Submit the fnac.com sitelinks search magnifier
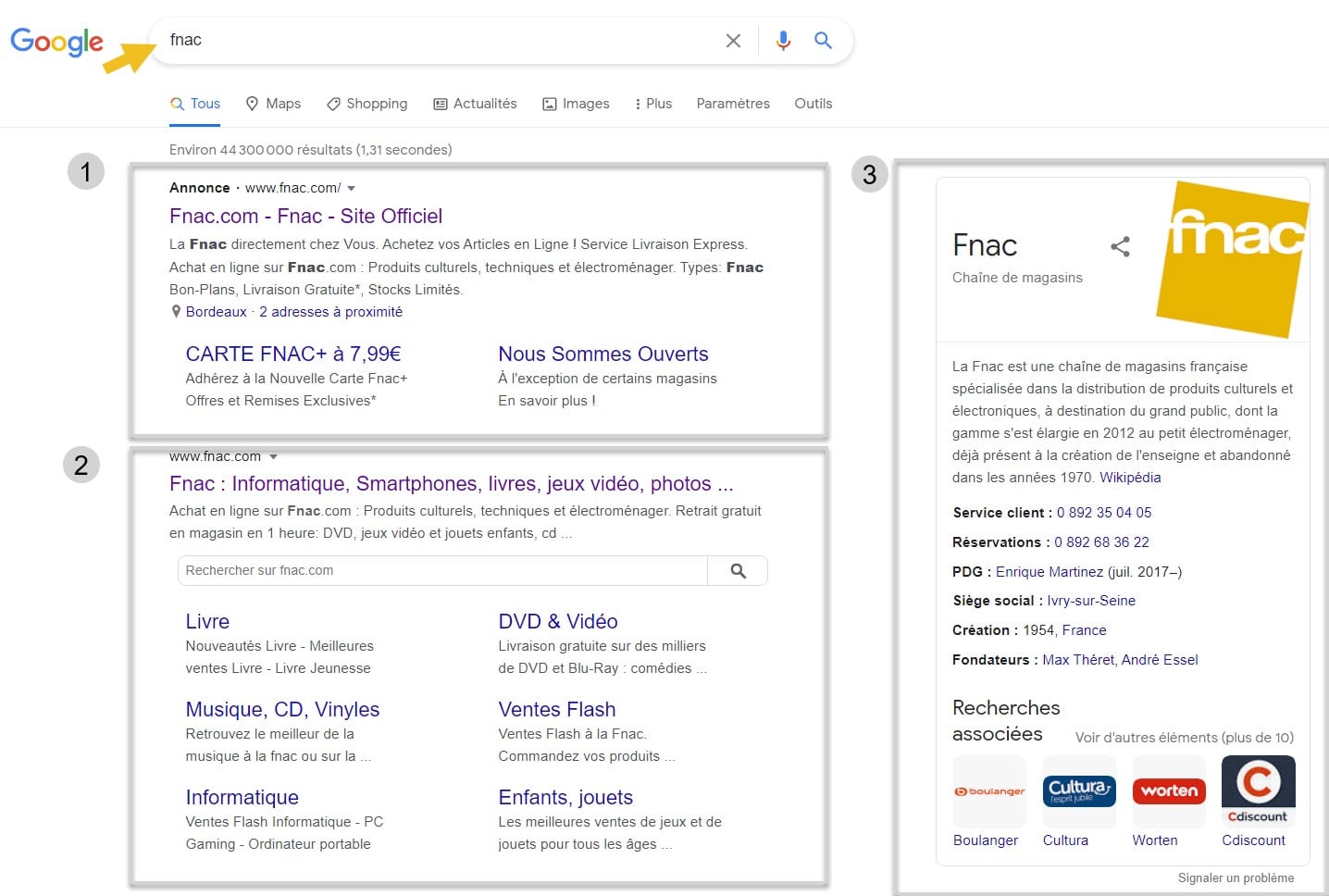Image resolution: width=1329 pixels, height=896 pixels. [x=738, y=571]
